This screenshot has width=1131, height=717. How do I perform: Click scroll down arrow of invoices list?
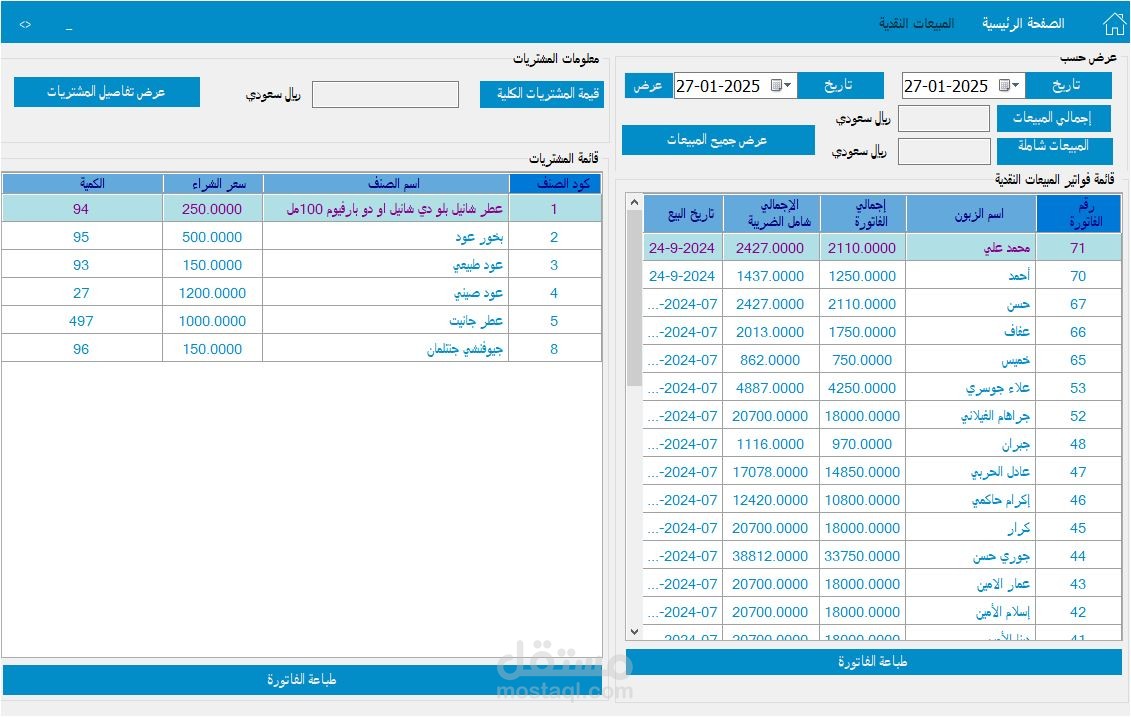(x=634, y=632)
